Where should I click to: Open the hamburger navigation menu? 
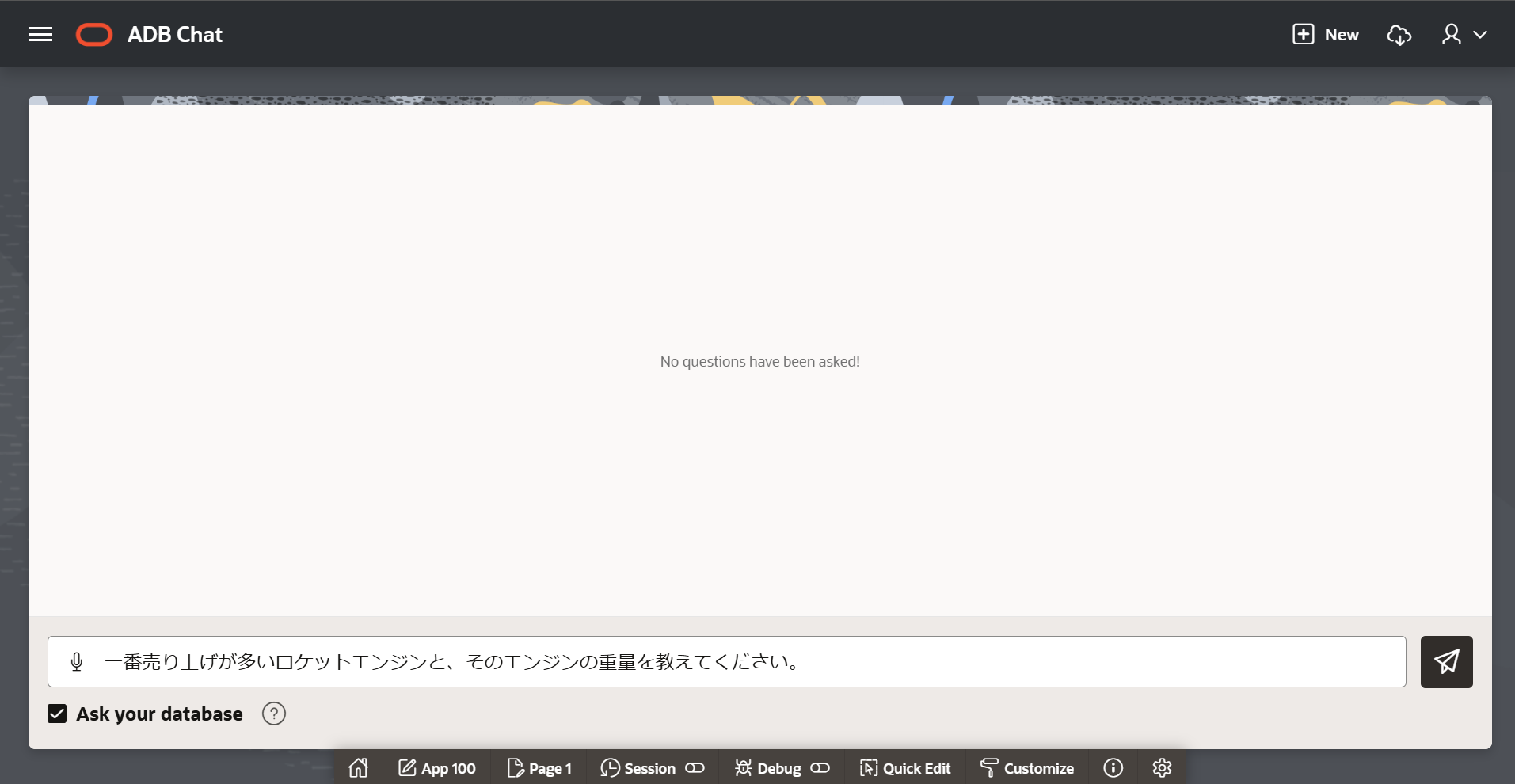pyautogui.click(x=40, y=34)
